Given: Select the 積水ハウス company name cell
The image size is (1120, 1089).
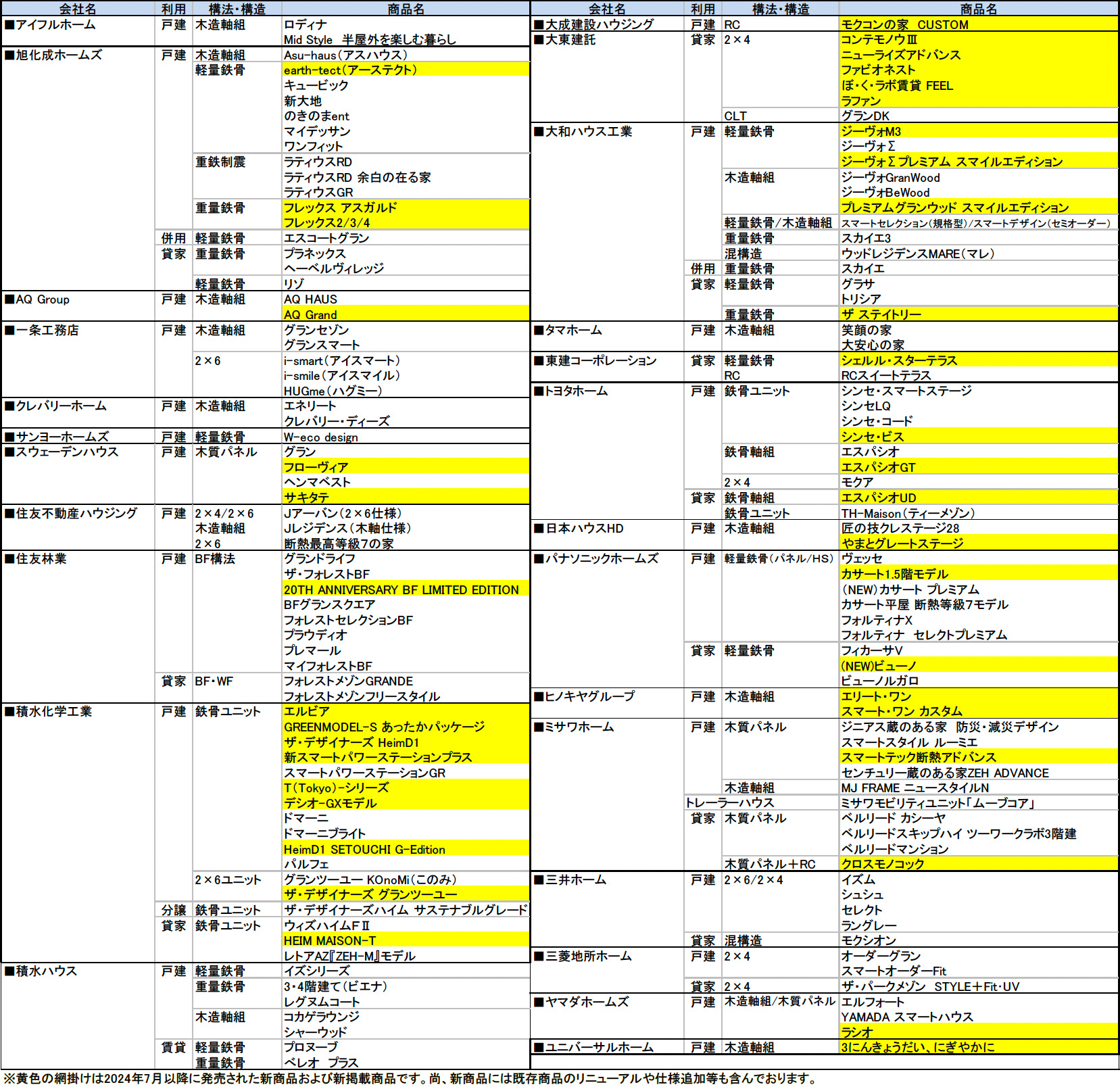Looking at the screenshot, I should [47, 971].
